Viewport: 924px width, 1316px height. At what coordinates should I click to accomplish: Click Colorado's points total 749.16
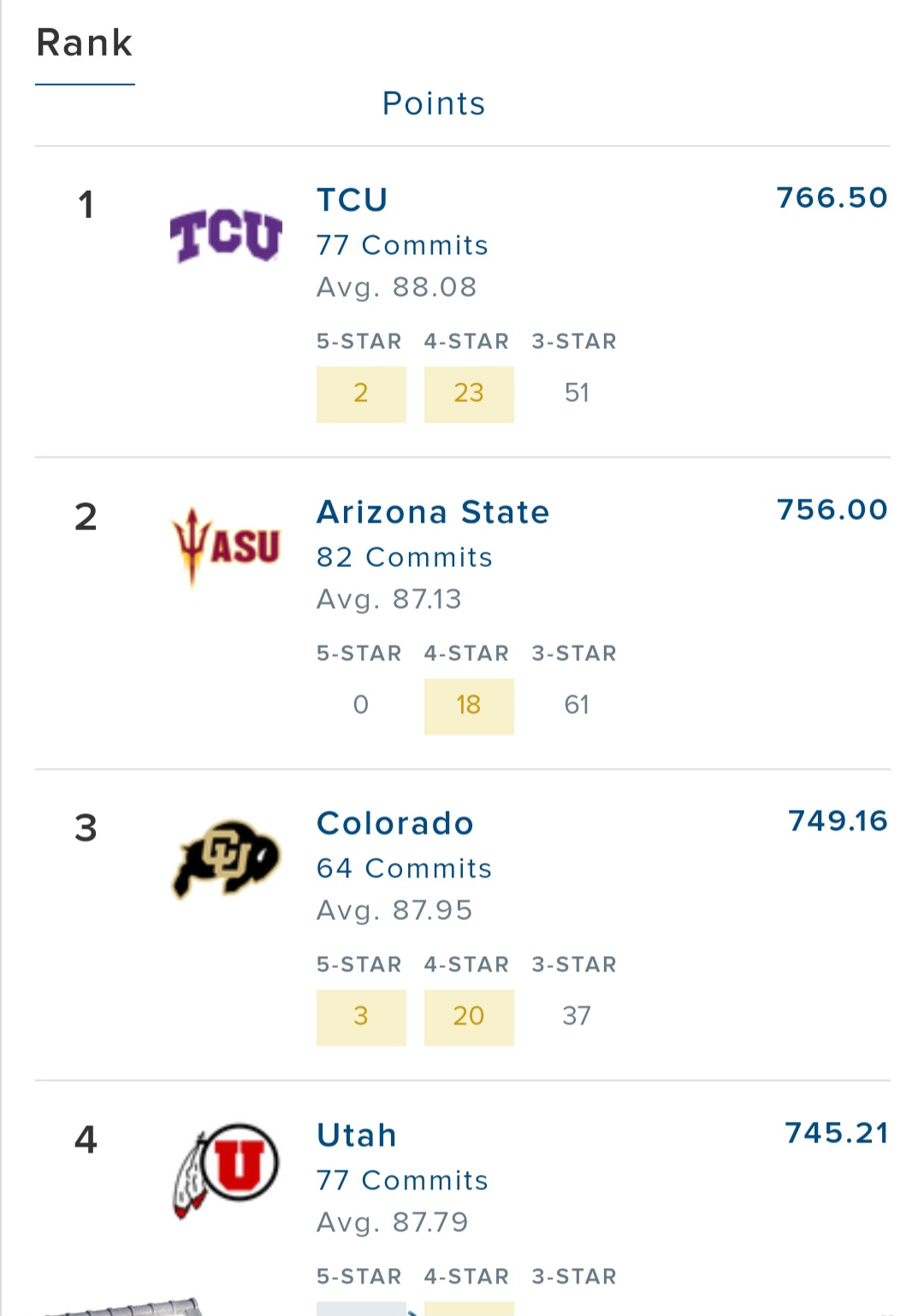(838, 821)
